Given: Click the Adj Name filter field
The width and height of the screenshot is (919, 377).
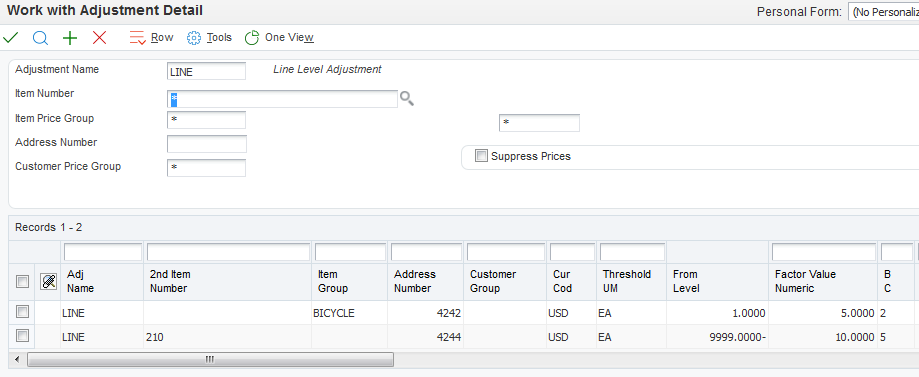Looking at the screenshot, I should point(103,252).
